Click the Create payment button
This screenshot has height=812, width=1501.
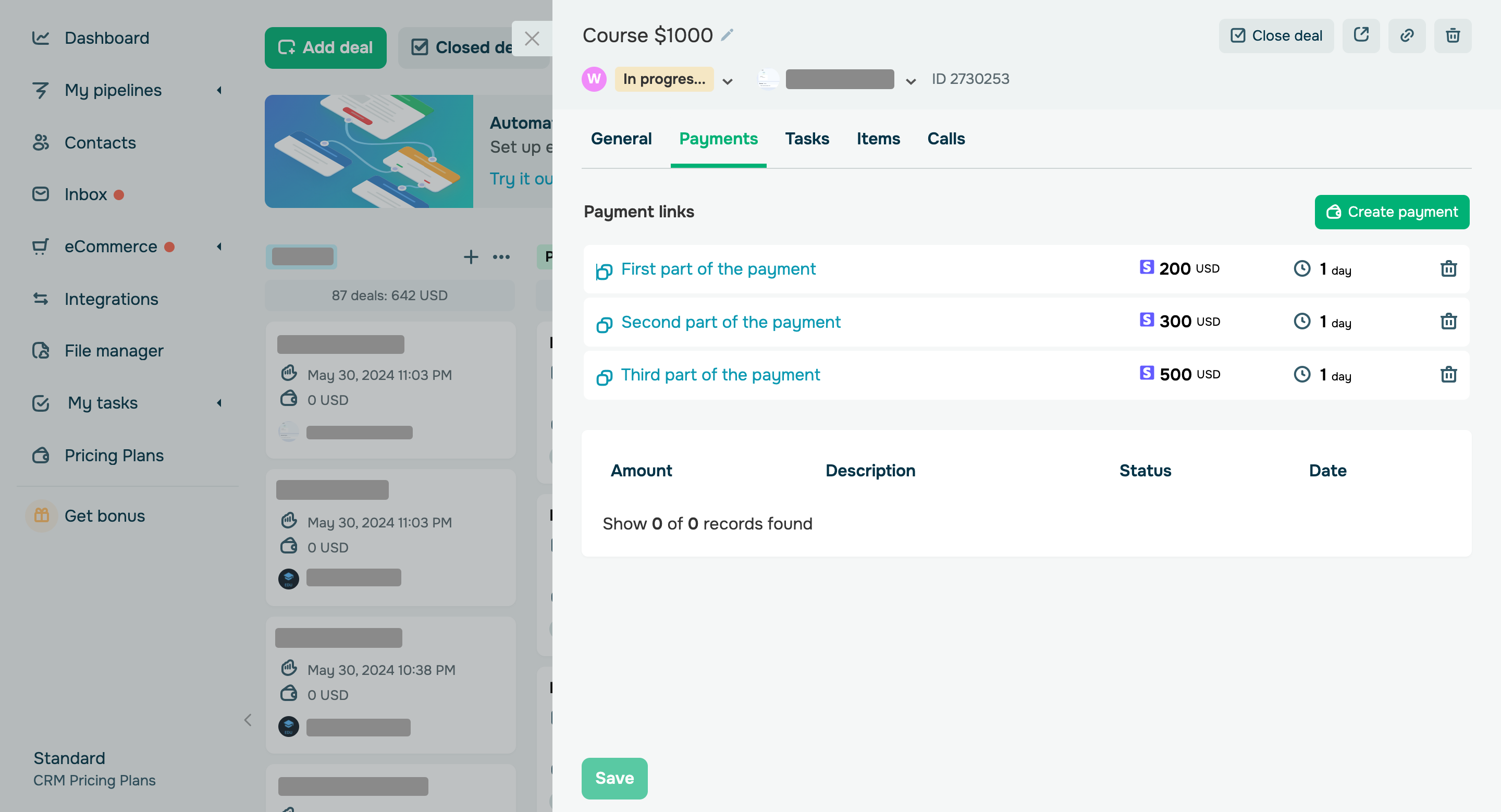[x=1392, y=212]
